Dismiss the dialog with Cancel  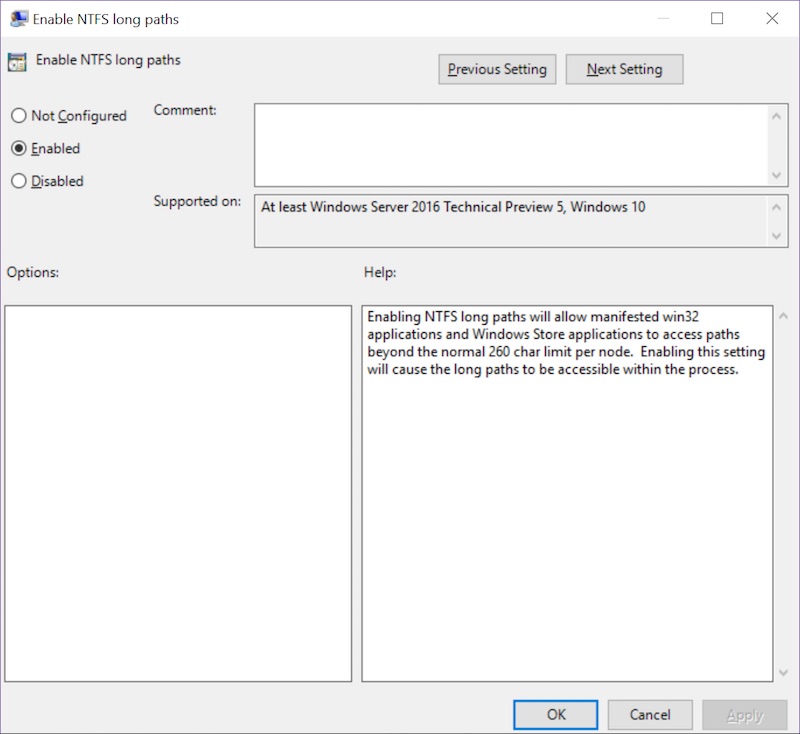coord(650,715)
